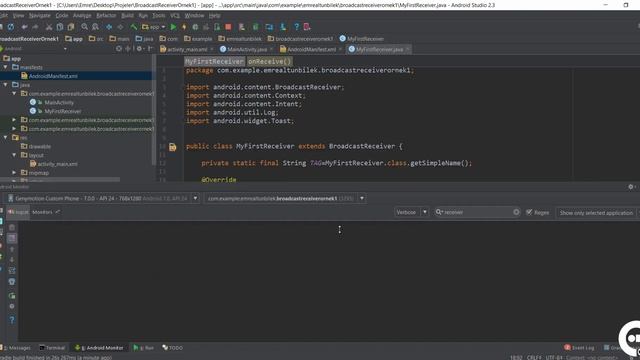The height and width of the screenshot is (360, 640).
Task: Click the logcat Restart icon
Action: (x=12, y=296)
